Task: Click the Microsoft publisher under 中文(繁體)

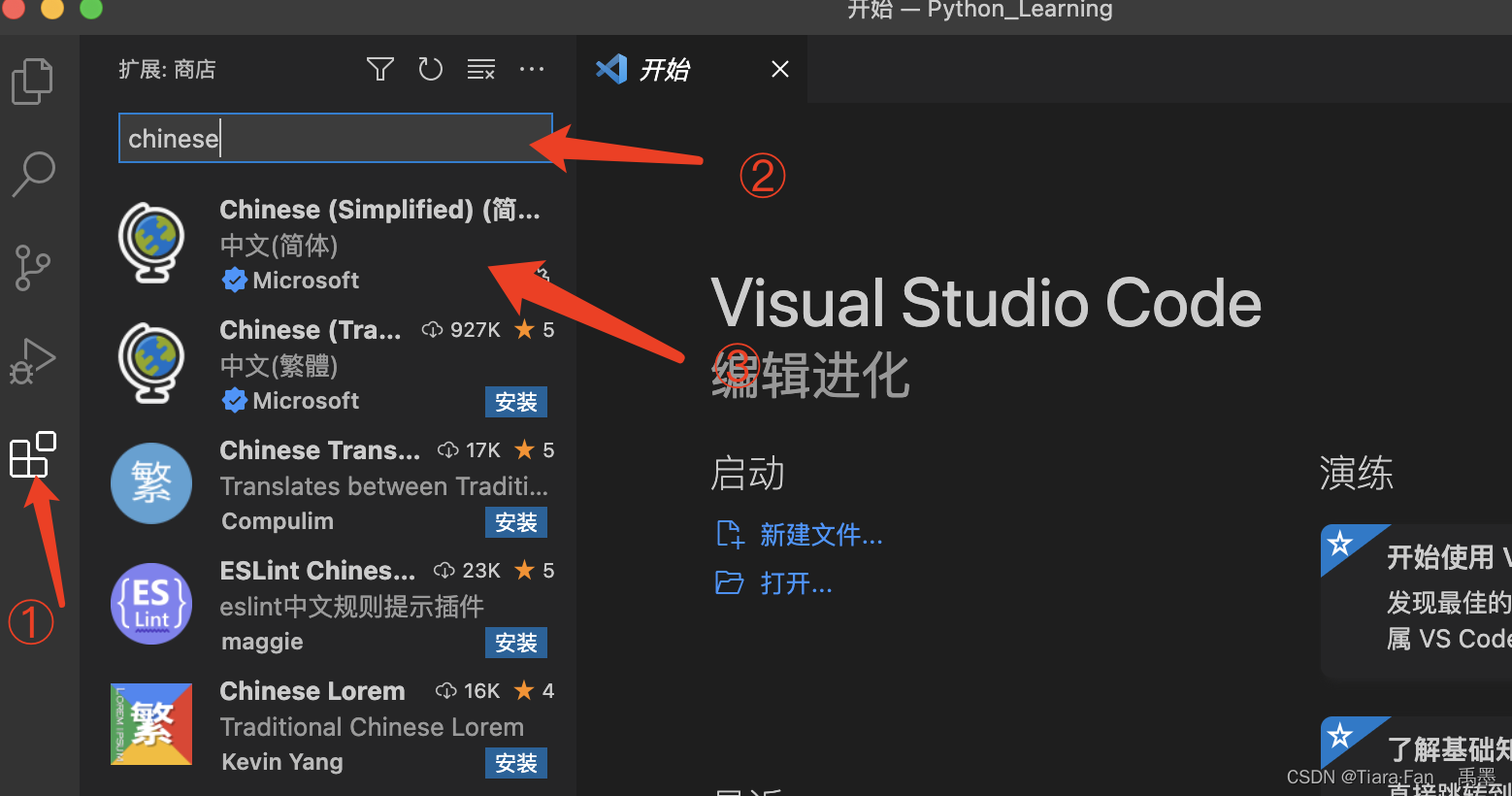Action: click(306, 401)
